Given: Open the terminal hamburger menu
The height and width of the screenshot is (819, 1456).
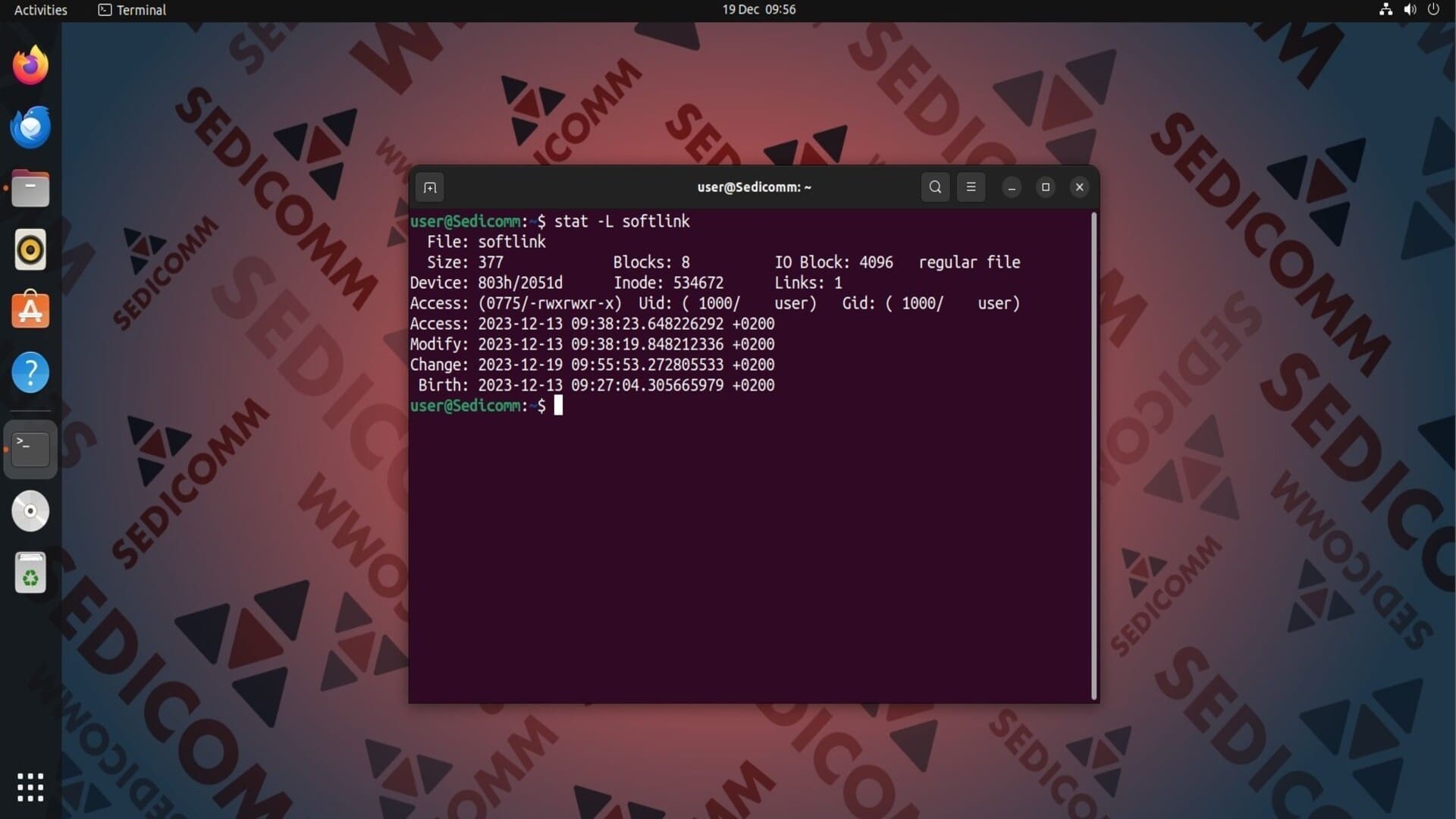Looking at the screenshot, I should click(971, 187).
